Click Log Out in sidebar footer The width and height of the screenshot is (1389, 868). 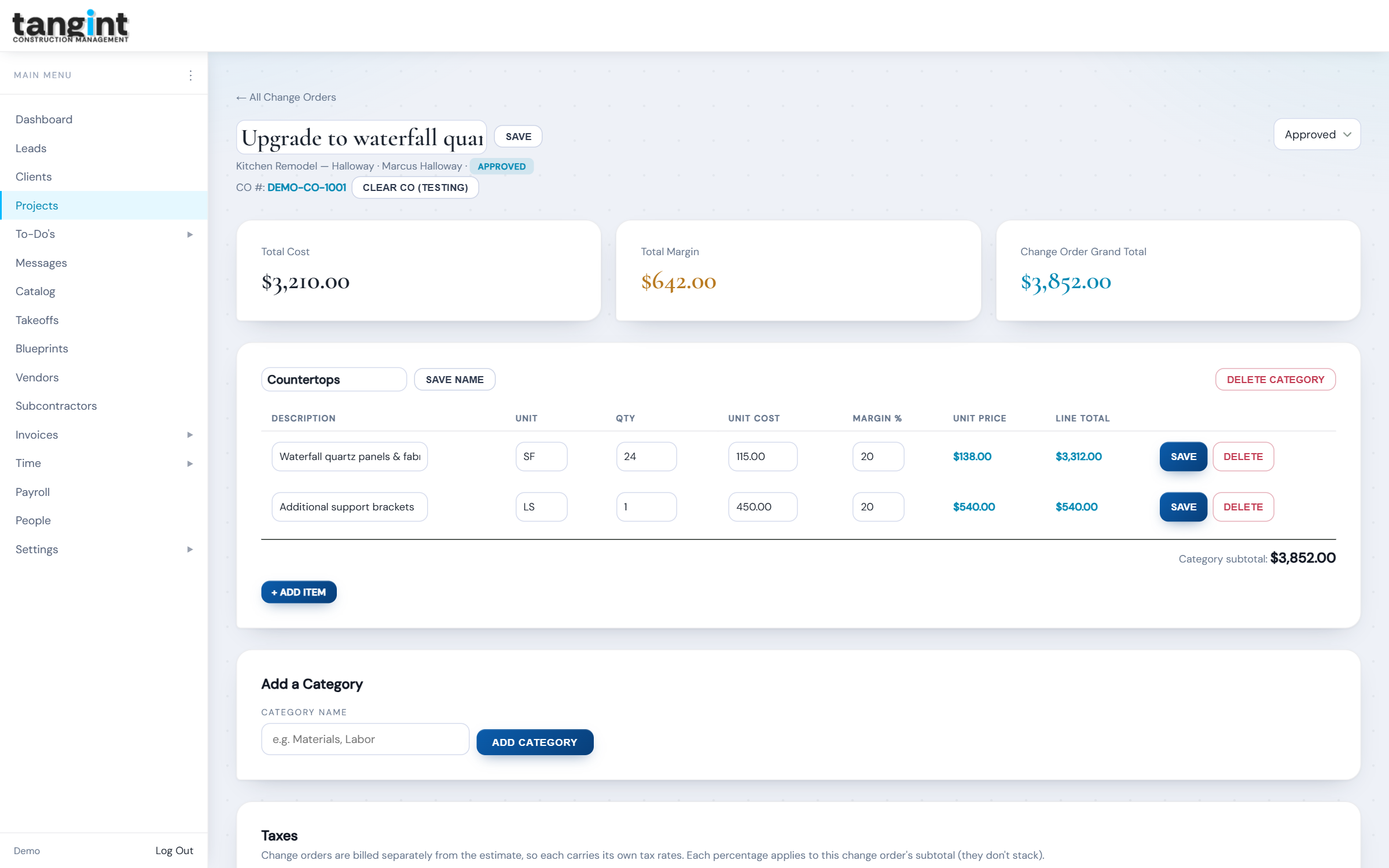[174, 851]
